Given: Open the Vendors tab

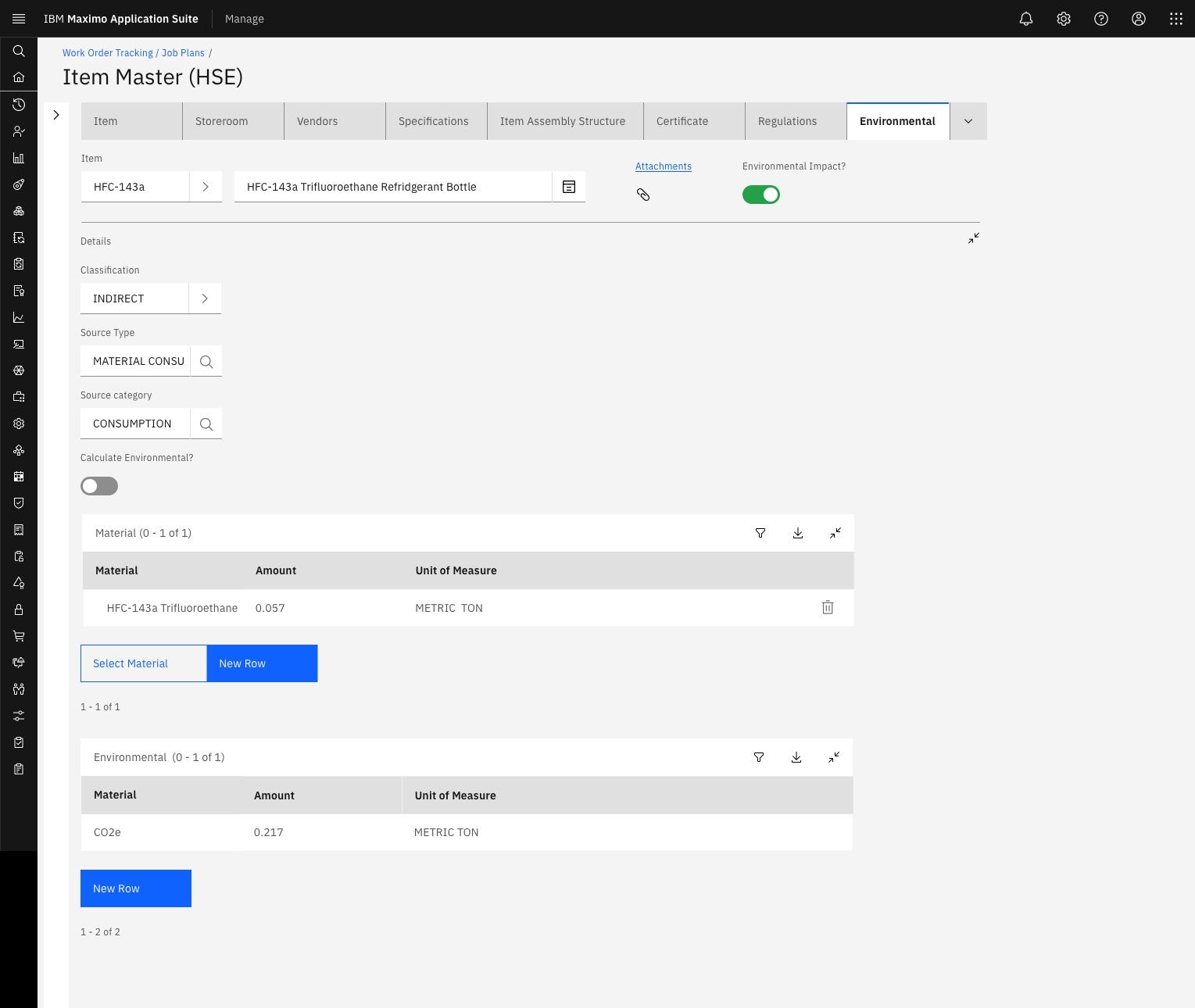Looking at the screenshot, I should tap(335, 121).
